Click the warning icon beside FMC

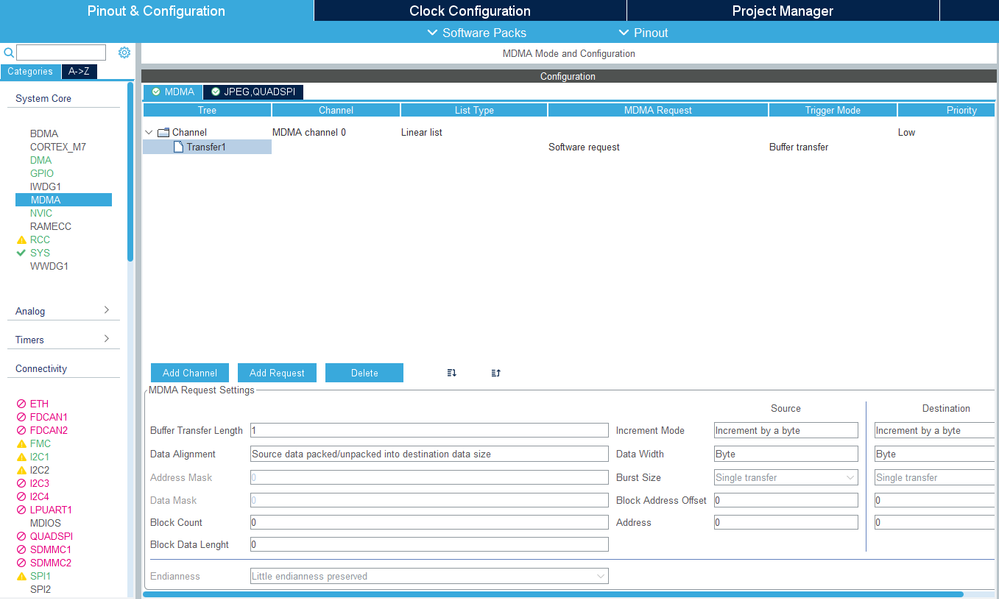click(x=21, y=444)
